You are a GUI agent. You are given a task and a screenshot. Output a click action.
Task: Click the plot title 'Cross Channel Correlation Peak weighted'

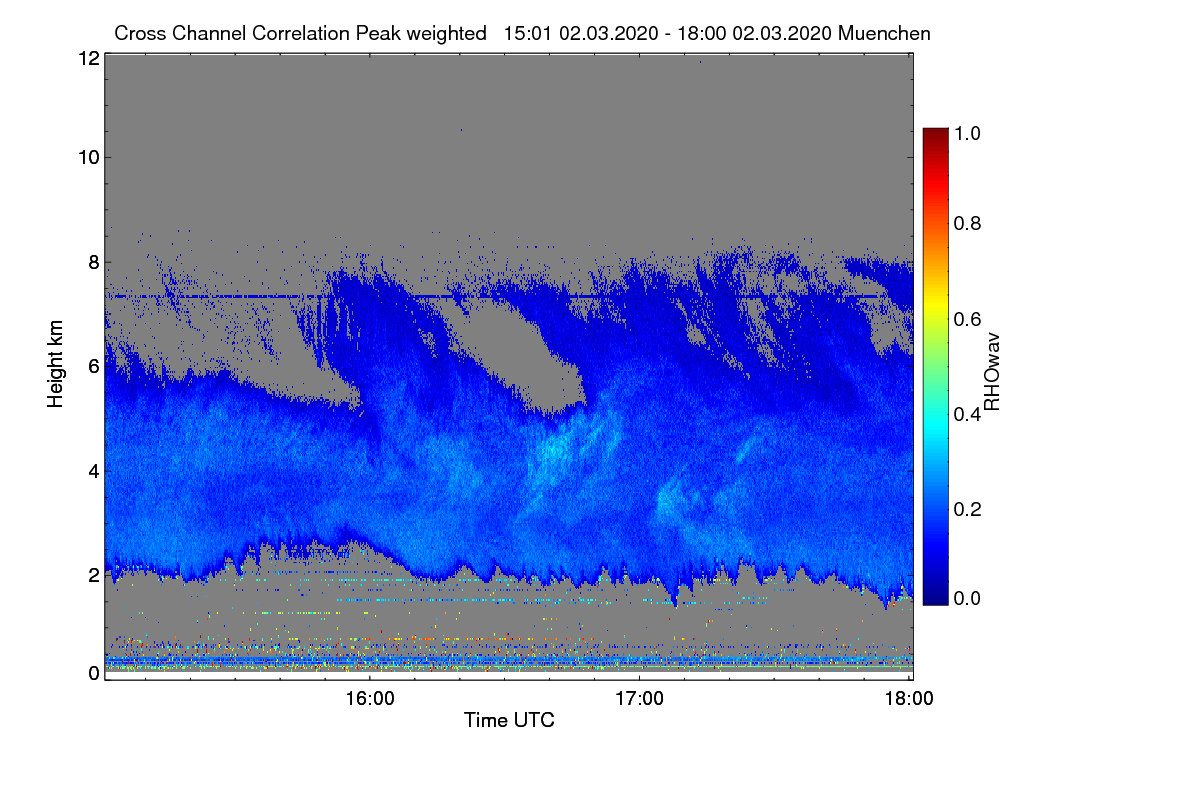[x=301, y=33]
